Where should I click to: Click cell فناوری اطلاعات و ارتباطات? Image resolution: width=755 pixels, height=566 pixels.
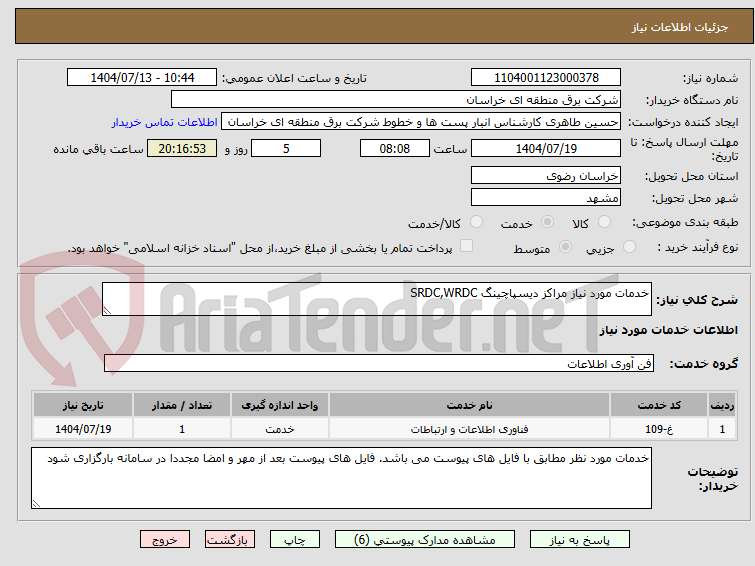coord(469,429)
